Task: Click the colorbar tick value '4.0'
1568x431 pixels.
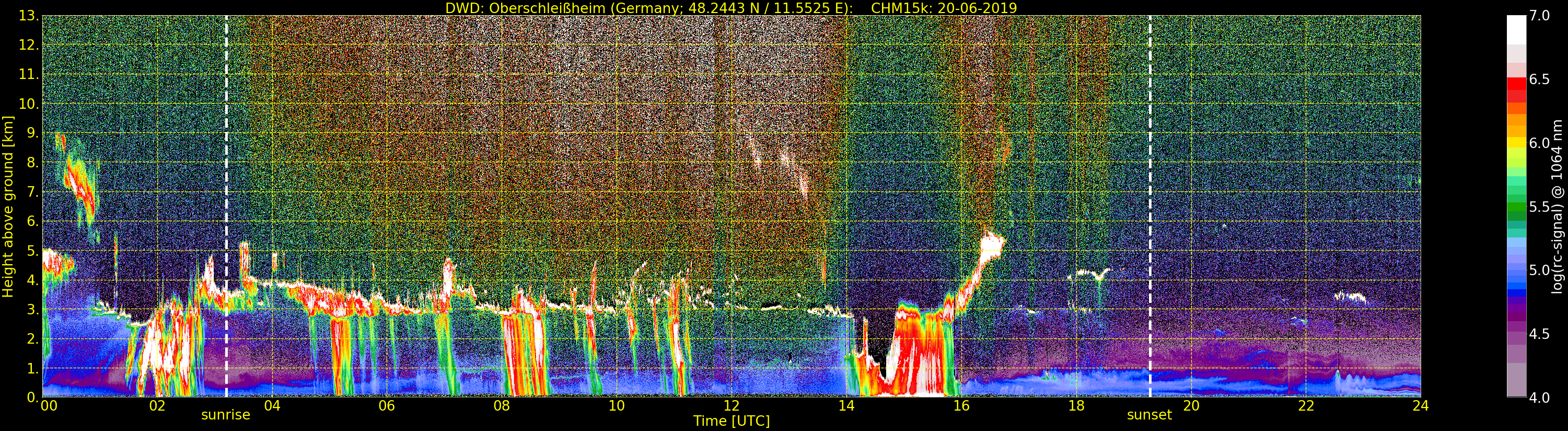Action: click(x=1539, y=398)
